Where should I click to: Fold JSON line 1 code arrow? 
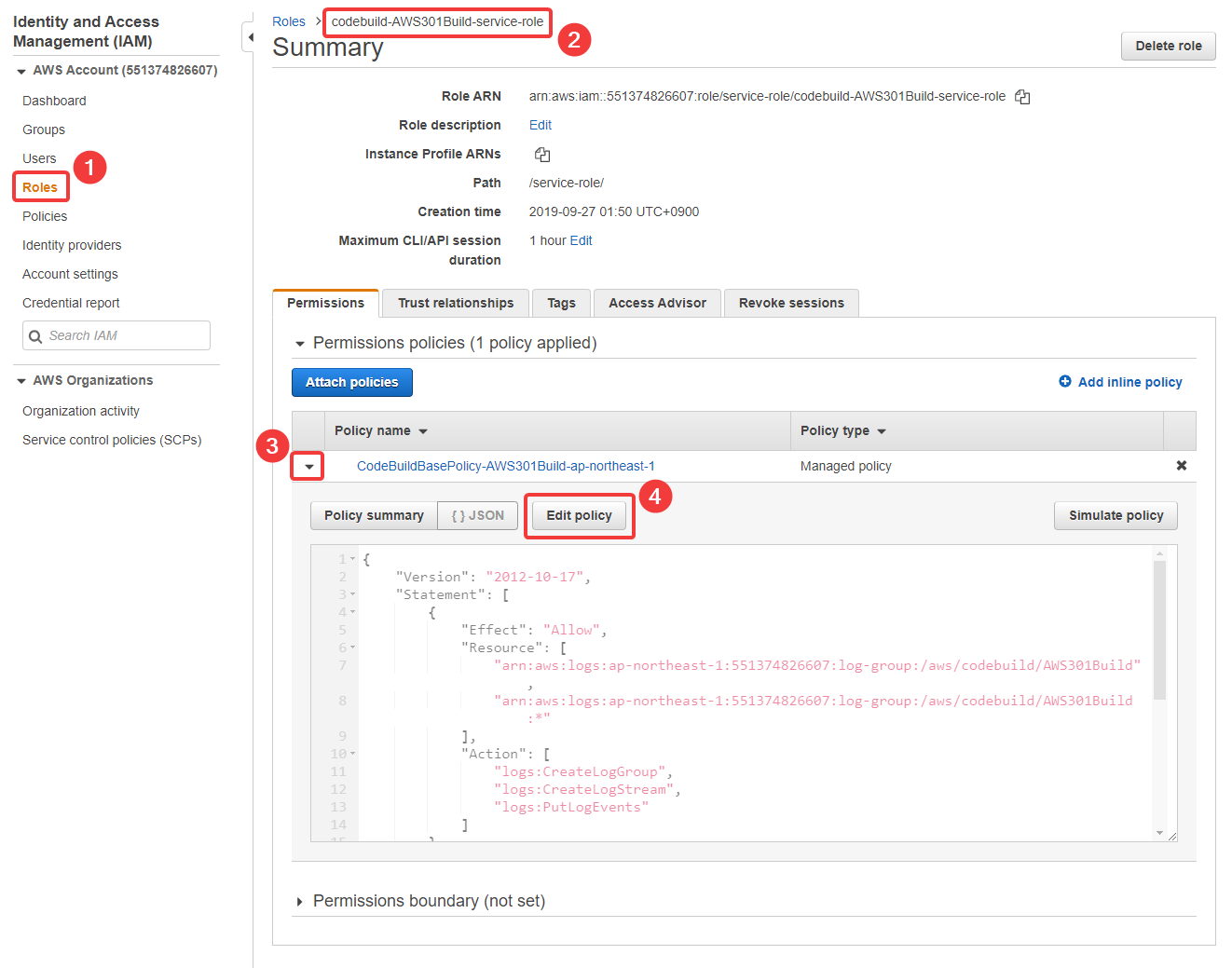353,560
